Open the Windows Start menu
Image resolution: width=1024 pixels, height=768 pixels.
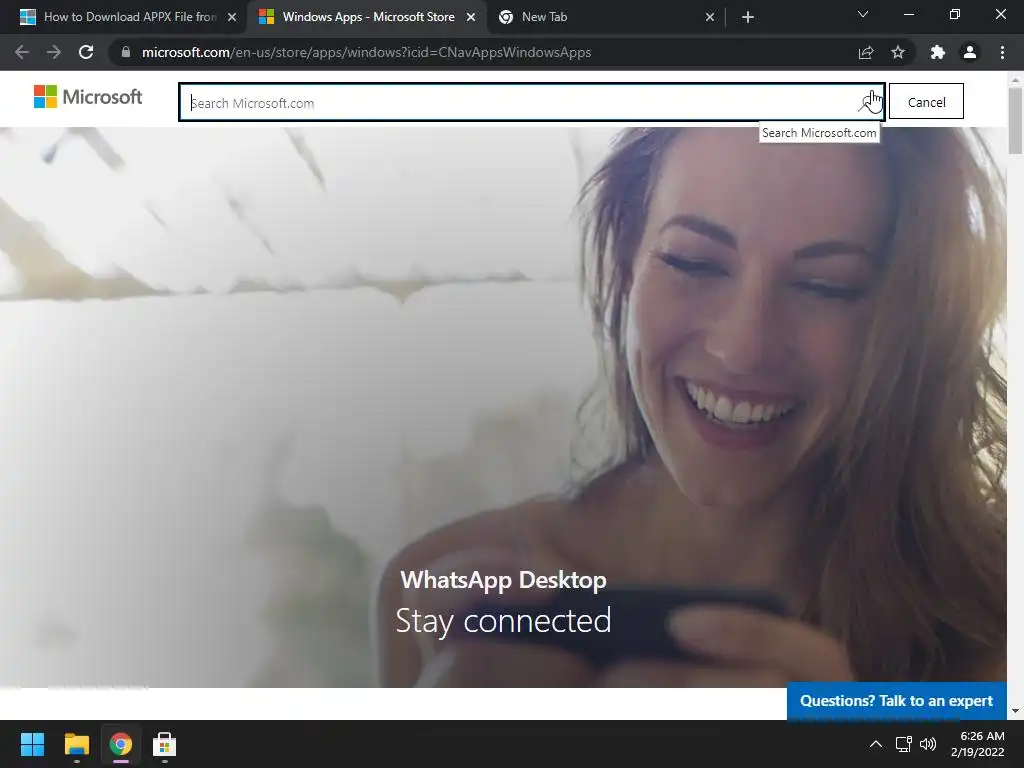point(32,744)
